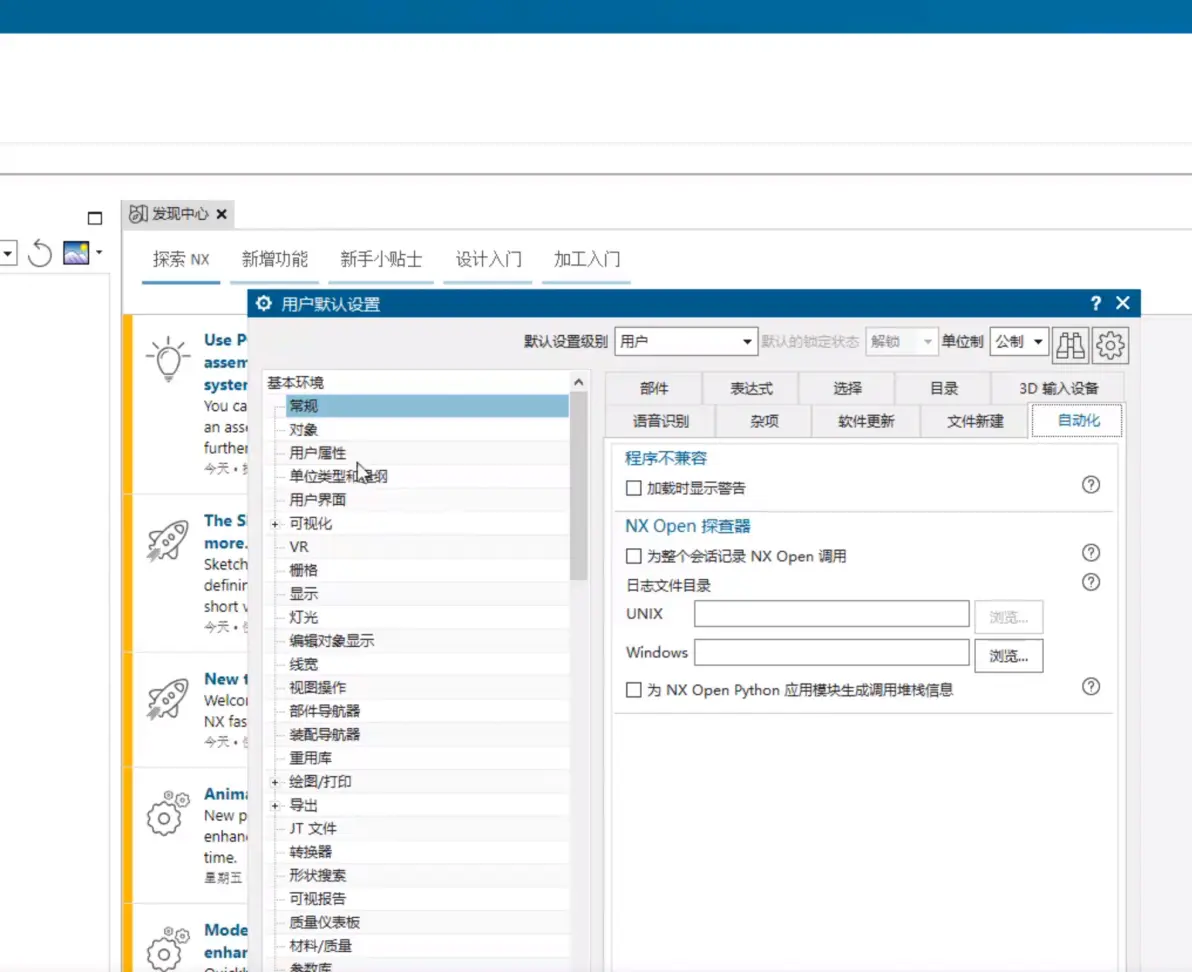Screen dimensions: 1192x972
Task: Click the UNIX log directory field
Action: pos(831,613)
